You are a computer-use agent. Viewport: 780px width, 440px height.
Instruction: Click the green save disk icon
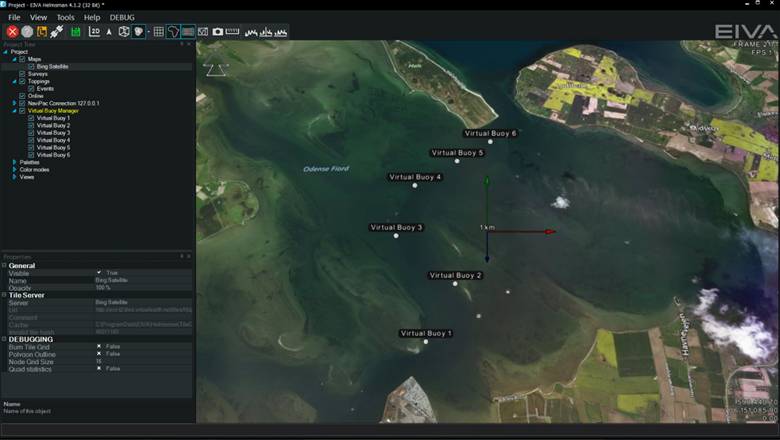pos(76,32)
